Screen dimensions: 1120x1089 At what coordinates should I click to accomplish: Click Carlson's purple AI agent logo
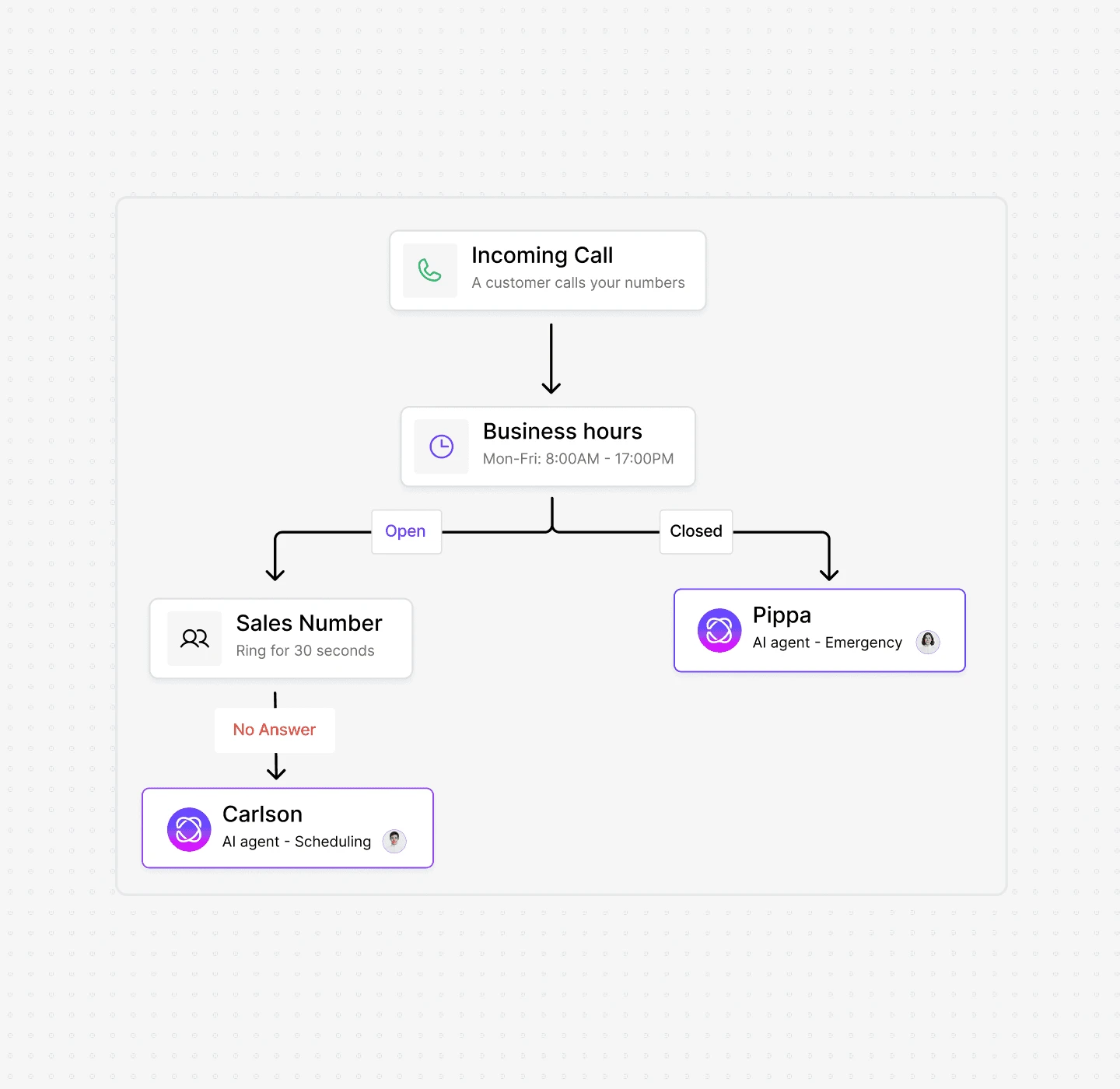189,830
